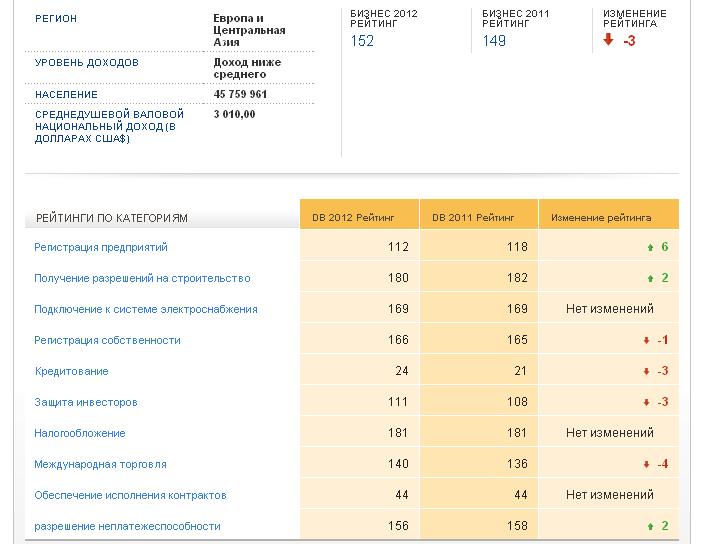Viewport: 710px width, 544px height.
Task: Click the green up arrow in Регистрация предприятий row
Action: (650, 248)
